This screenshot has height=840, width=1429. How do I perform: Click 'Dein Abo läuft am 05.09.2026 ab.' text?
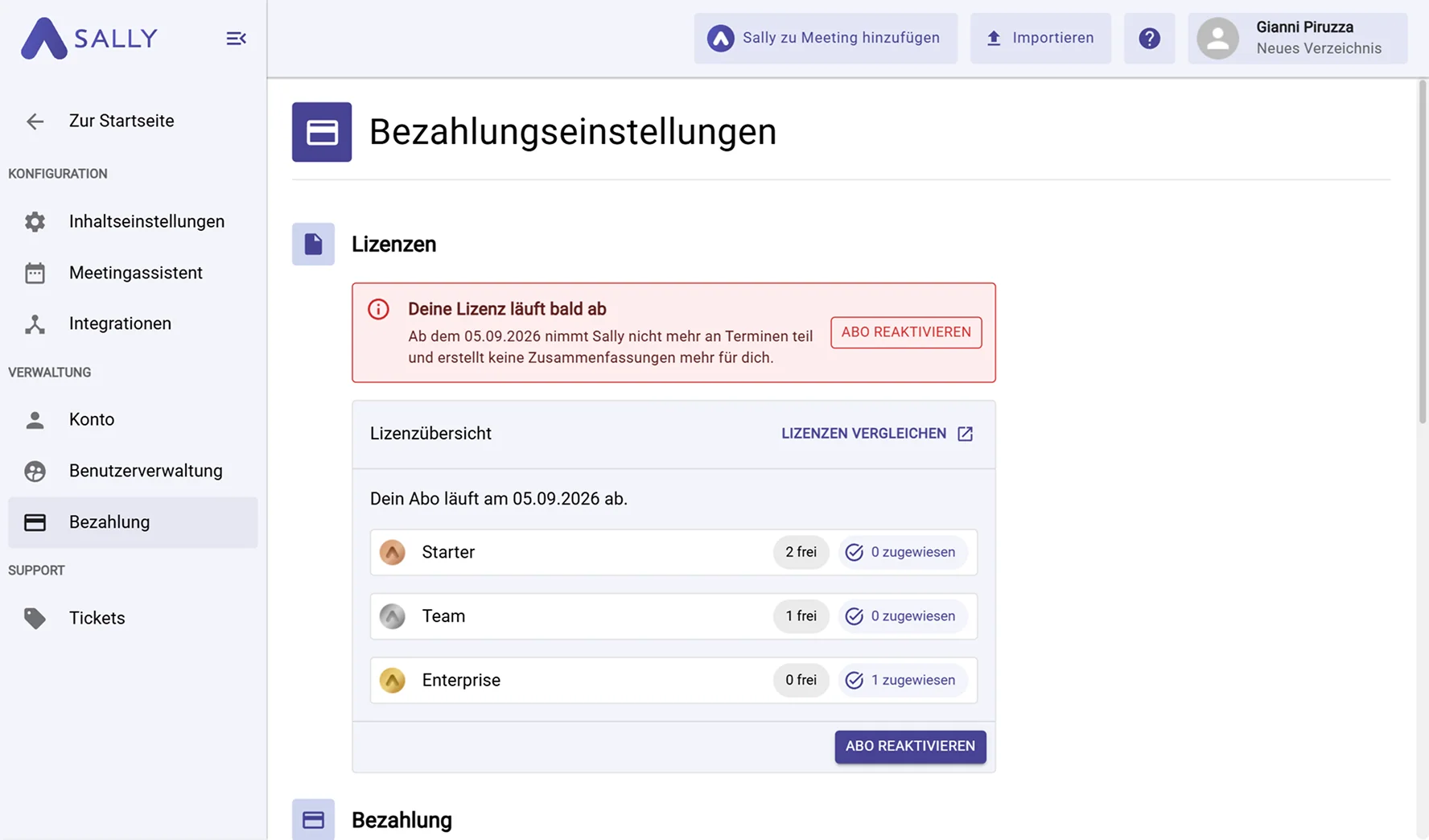(x=499, y=499)
